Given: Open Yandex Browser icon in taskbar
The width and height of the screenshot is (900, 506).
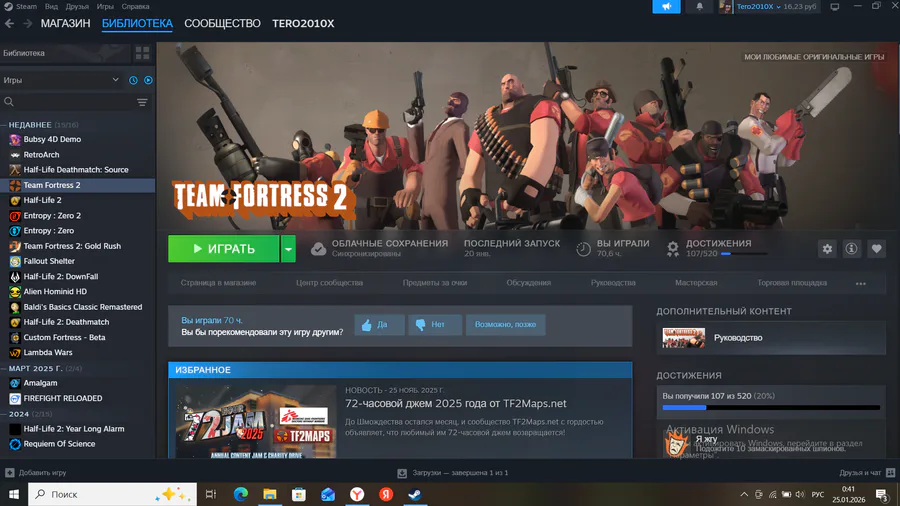Looking at the screenshot, I should [x=357, y=494].
